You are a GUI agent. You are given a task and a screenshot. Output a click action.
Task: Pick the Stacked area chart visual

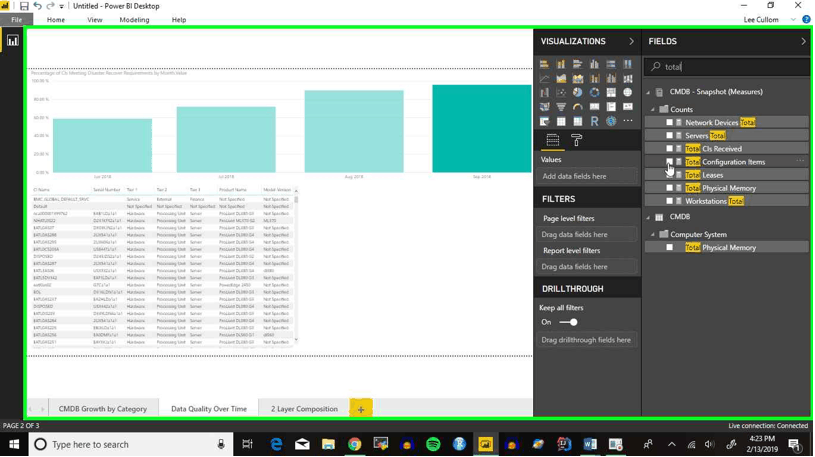pyautogui.click(x=577, y=79)
